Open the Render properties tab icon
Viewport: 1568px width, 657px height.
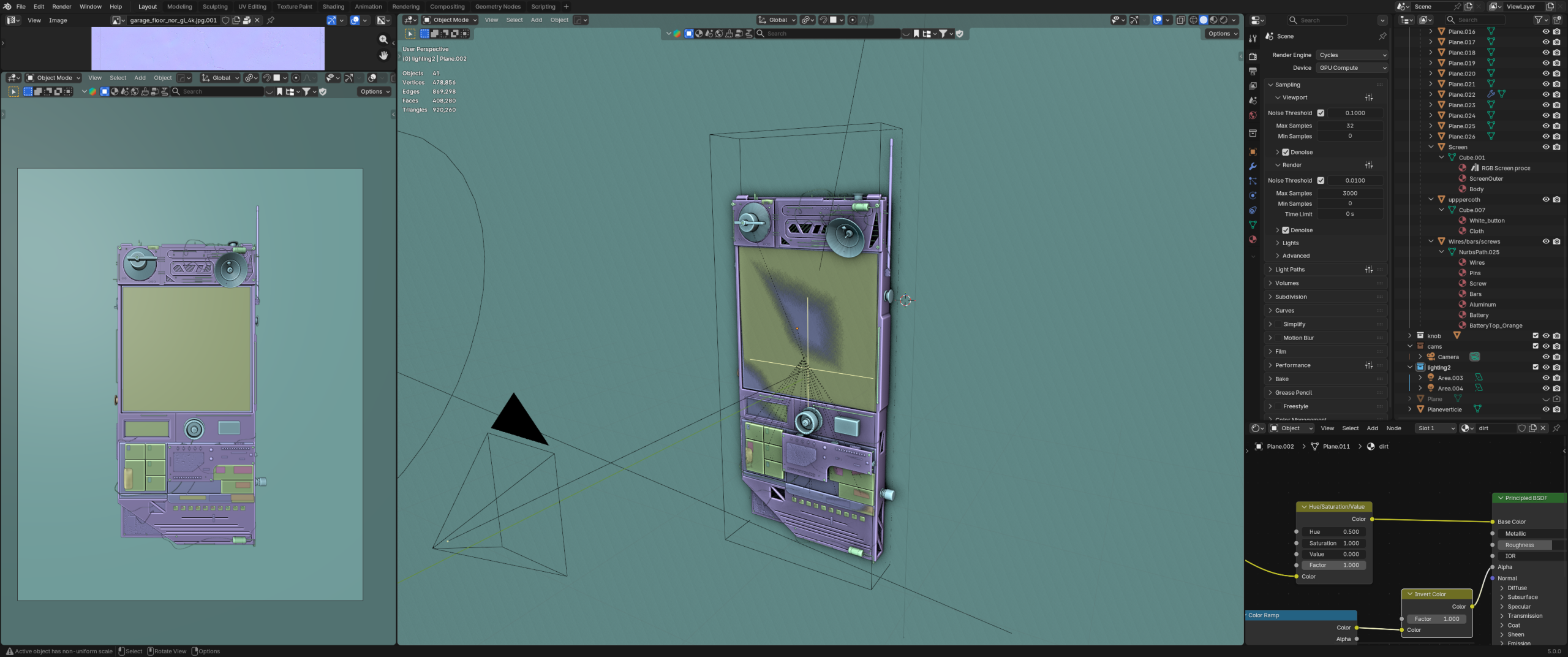[1253, 56]
